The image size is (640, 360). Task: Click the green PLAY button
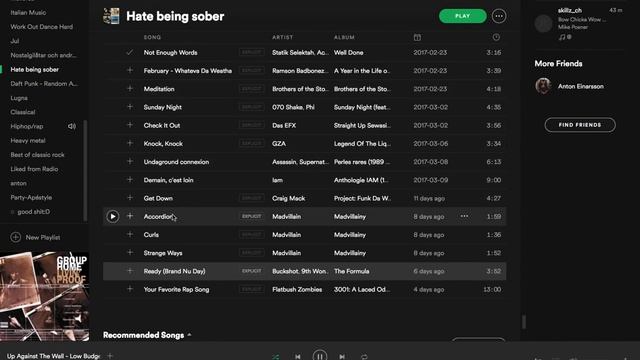click(x=462, y=16)
